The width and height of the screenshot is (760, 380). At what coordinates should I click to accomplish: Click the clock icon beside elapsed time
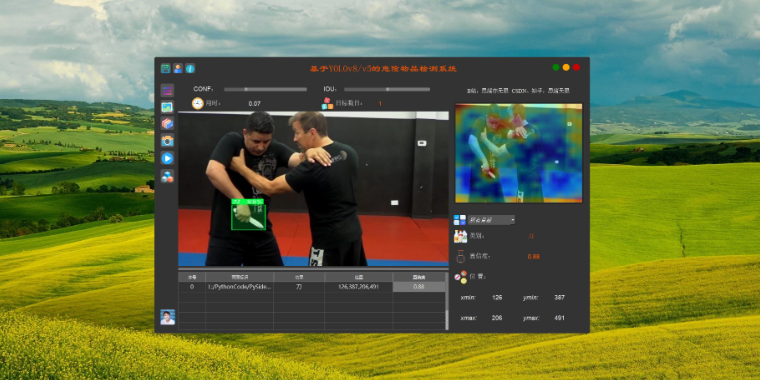coord(197,103)
